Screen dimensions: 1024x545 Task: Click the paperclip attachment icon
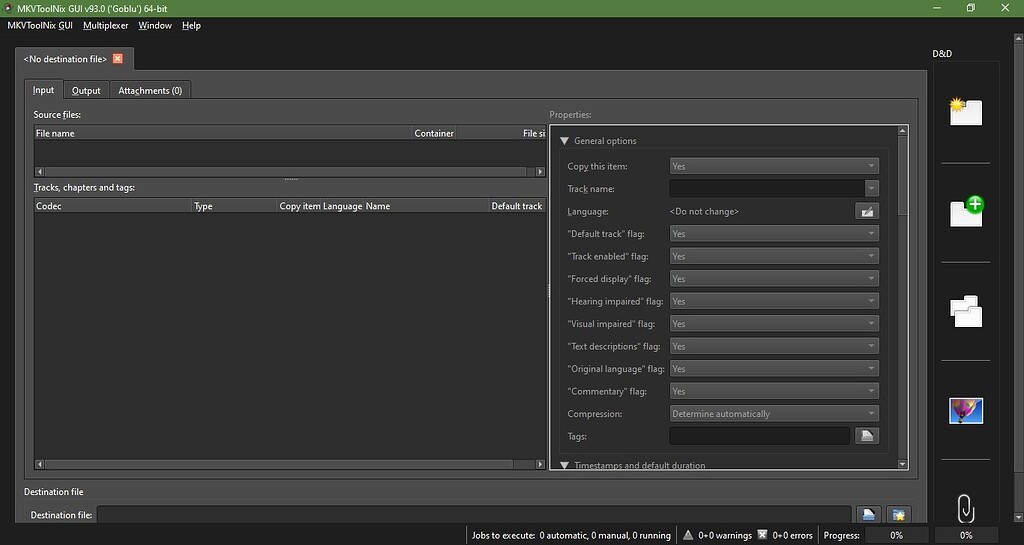click(965, 509)
